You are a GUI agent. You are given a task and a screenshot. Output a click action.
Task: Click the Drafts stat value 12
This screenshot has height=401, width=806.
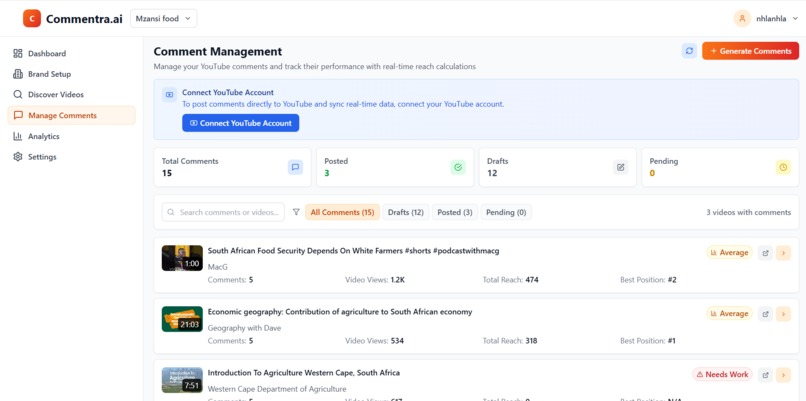click(492, 173)
